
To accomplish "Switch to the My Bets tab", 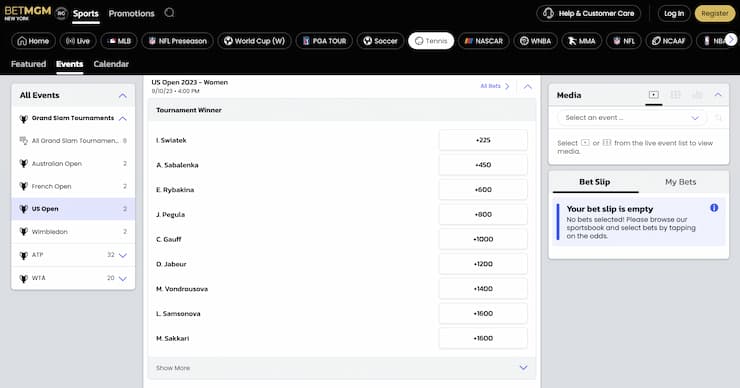I will click(681, 182).
